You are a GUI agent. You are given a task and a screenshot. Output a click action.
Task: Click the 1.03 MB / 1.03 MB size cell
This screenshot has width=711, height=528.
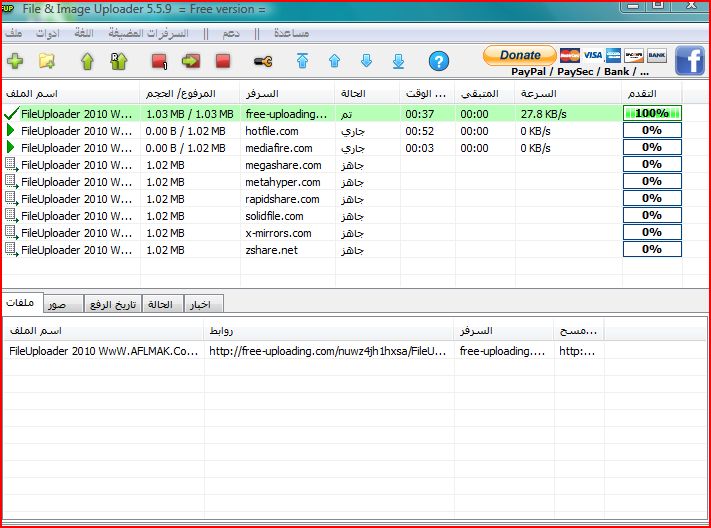point(190,114)
